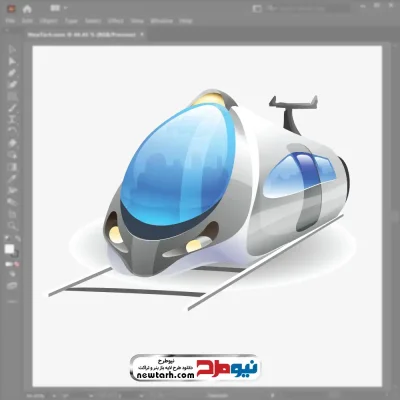Screen dimensions: 400x400
Task: Close the open document tab
Action: click(142, 34)
